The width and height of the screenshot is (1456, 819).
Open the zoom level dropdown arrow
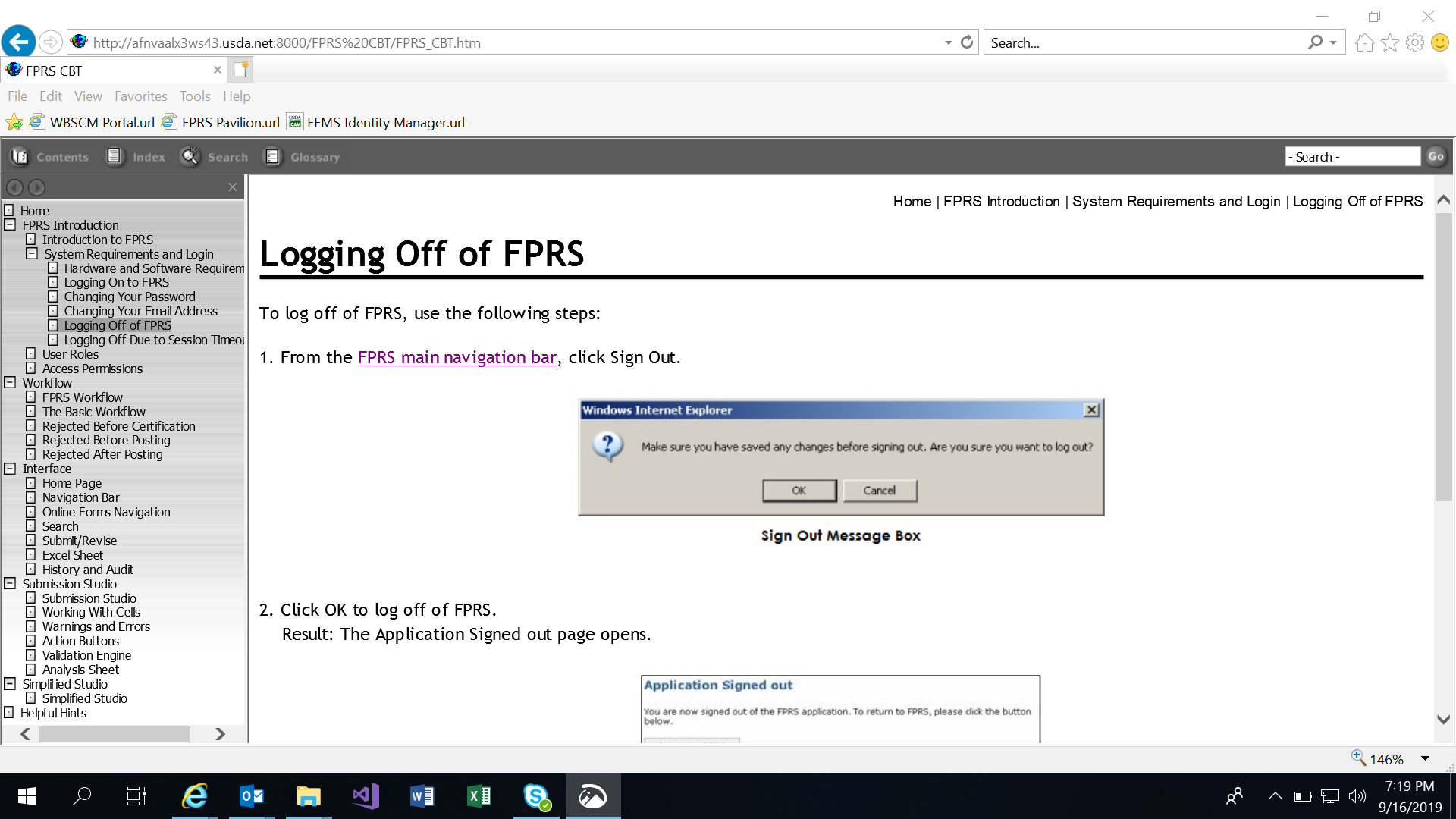click(1425, 759)
